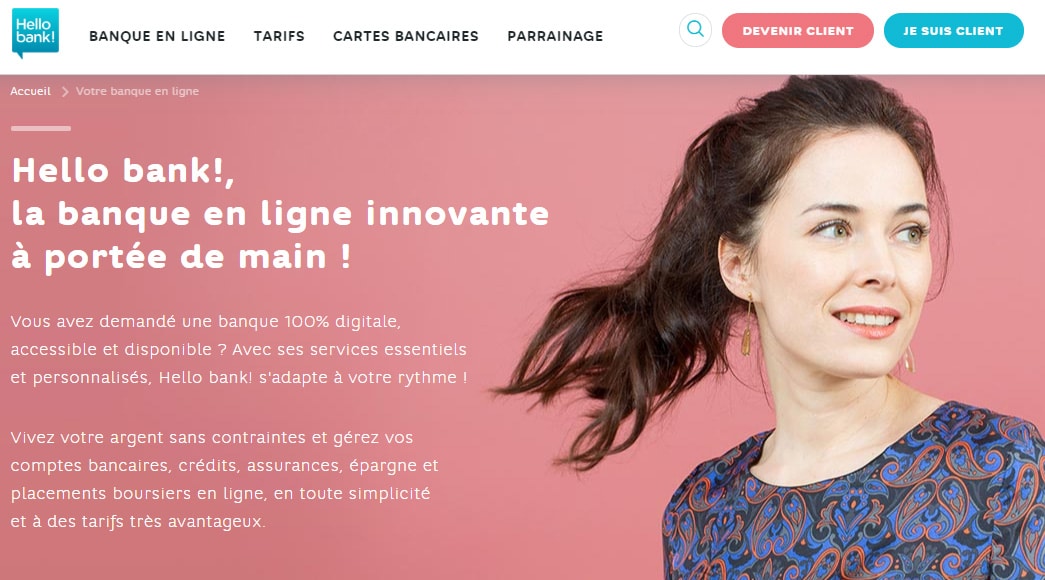1045x580 pixels.
Task: Click the Devenir client button
Action: coord(798,31)
